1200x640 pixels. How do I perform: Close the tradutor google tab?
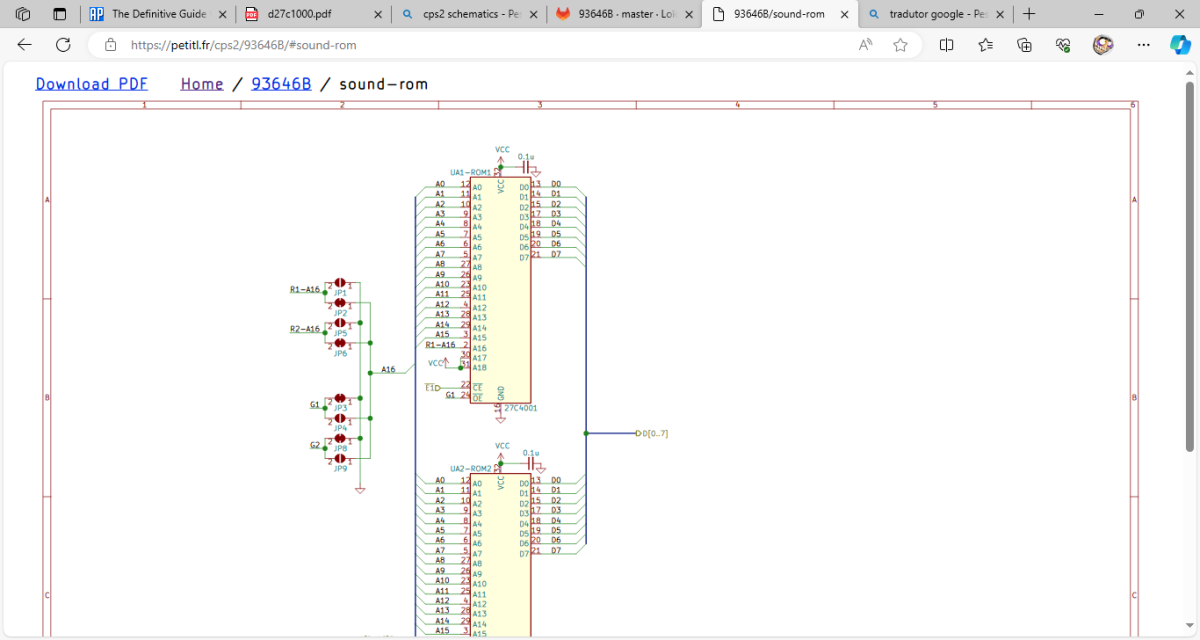tap(1001, 15)
